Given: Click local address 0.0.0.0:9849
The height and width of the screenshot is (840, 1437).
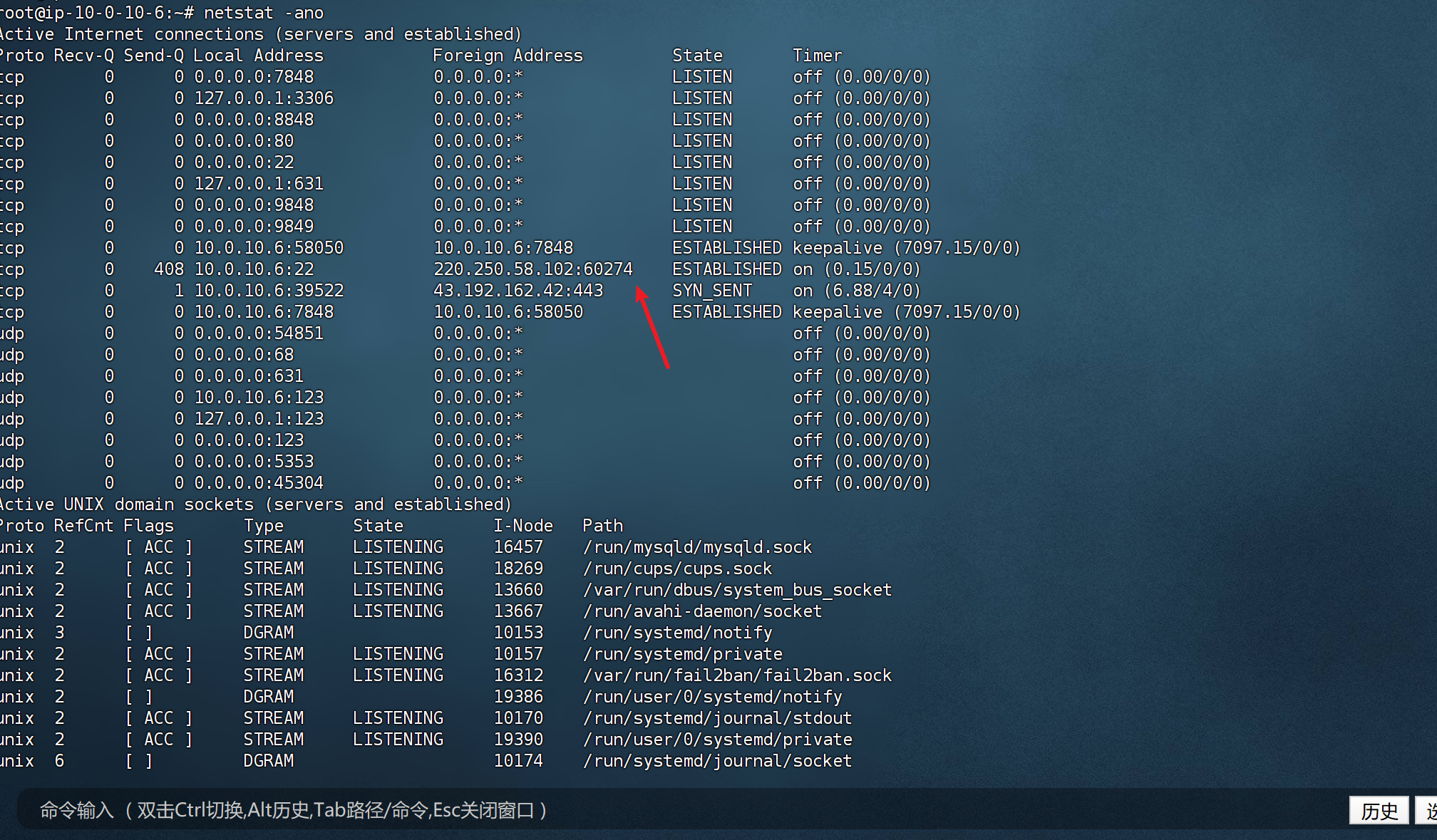Looking at the screenshot, I should pos(253,227).
